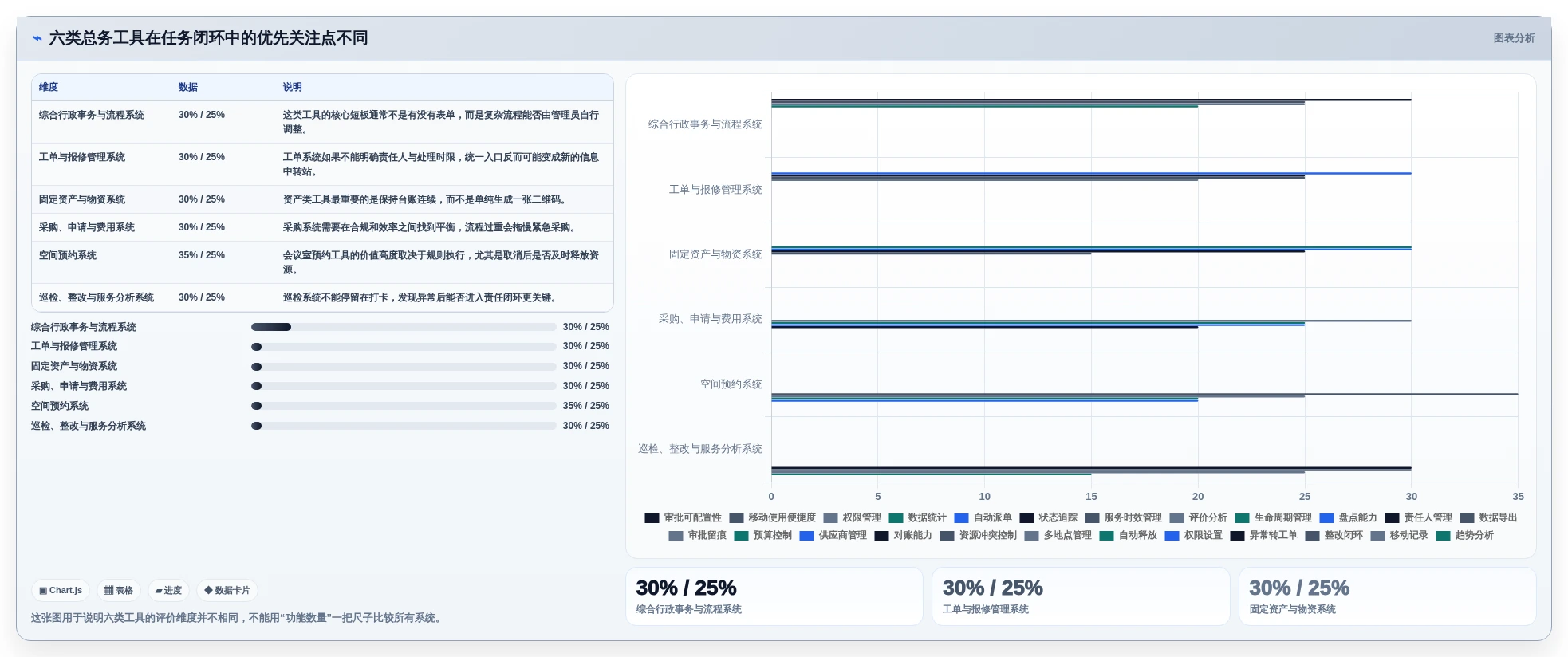Hide the 预算控制 dataset in the legend
Screen dimensions: 1568x657
(x=762, y=536)
